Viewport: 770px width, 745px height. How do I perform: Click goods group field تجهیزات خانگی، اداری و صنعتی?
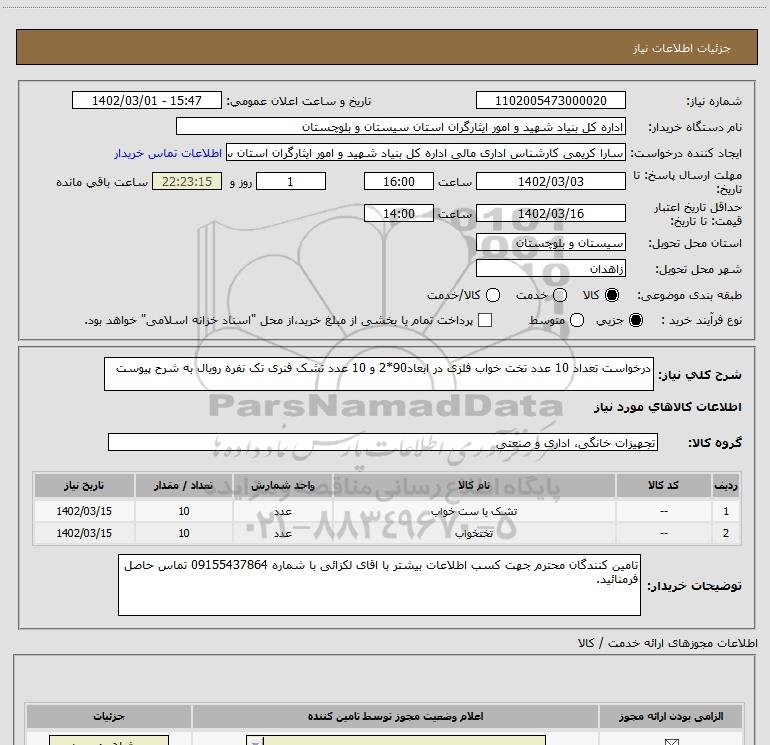click(x=383, y=442)
